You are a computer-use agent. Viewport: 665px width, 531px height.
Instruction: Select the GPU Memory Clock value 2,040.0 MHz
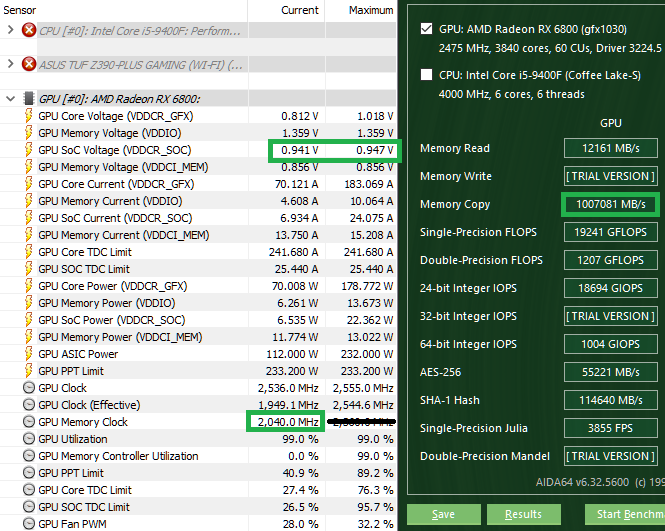point(288,422)
